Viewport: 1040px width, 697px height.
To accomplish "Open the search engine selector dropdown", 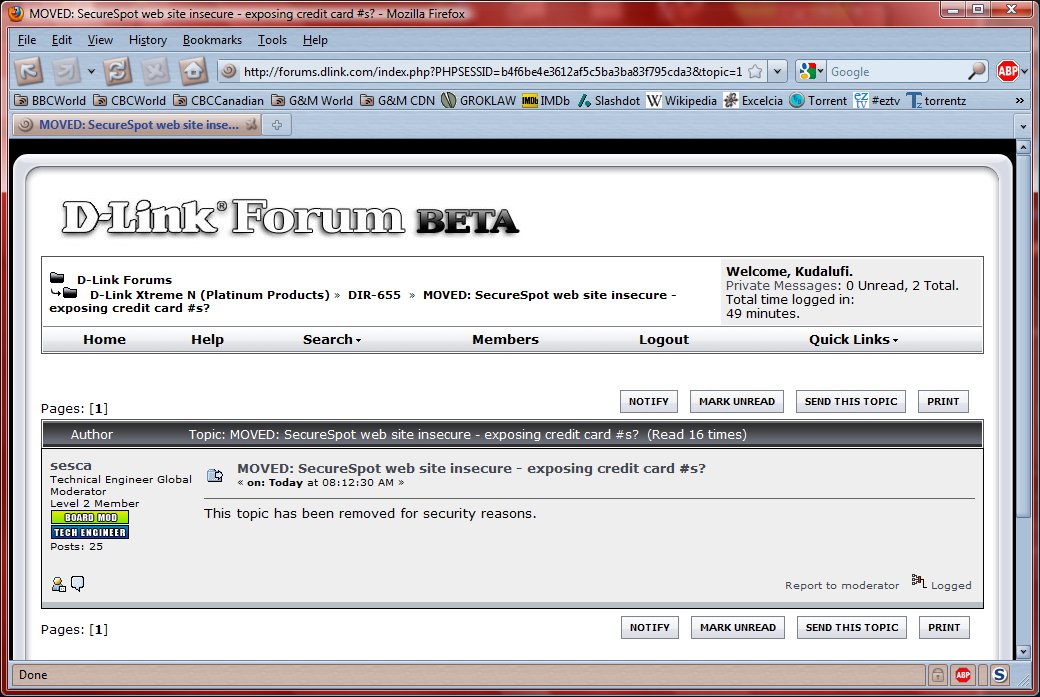I will [811, 71].
